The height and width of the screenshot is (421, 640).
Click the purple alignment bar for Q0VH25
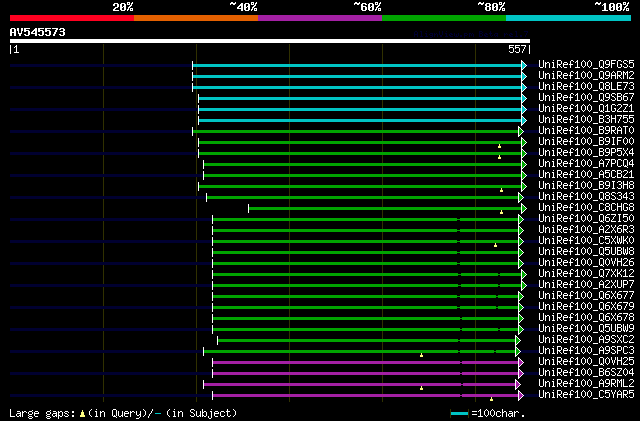coord(365,363)
